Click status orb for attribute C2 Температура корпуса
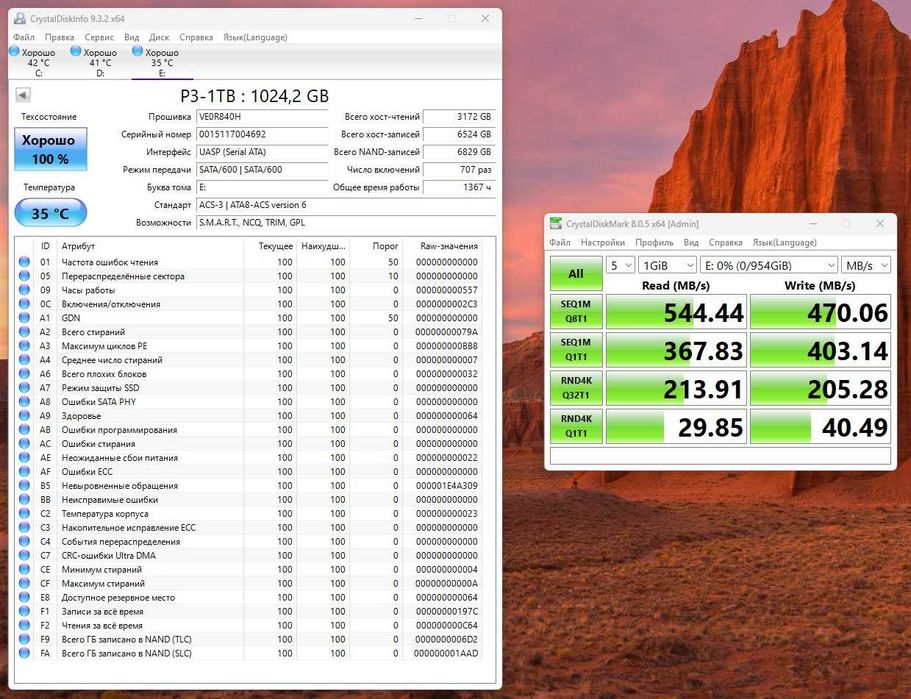This screenshot has height=699, width=911. pyautogui.click(x=24, y=513)
